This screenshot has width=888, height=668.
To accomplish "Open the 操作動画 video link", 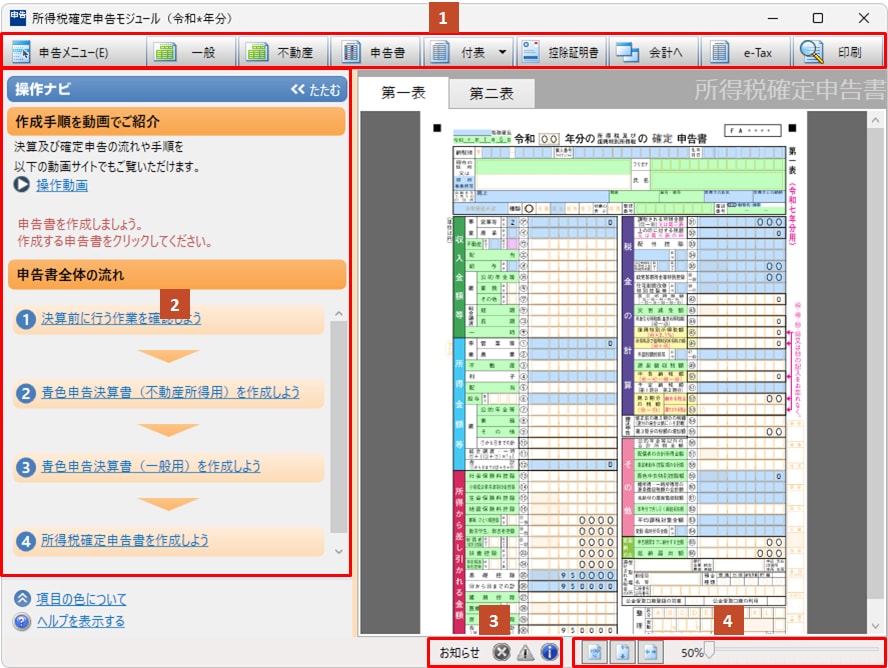I will point(62,185).
